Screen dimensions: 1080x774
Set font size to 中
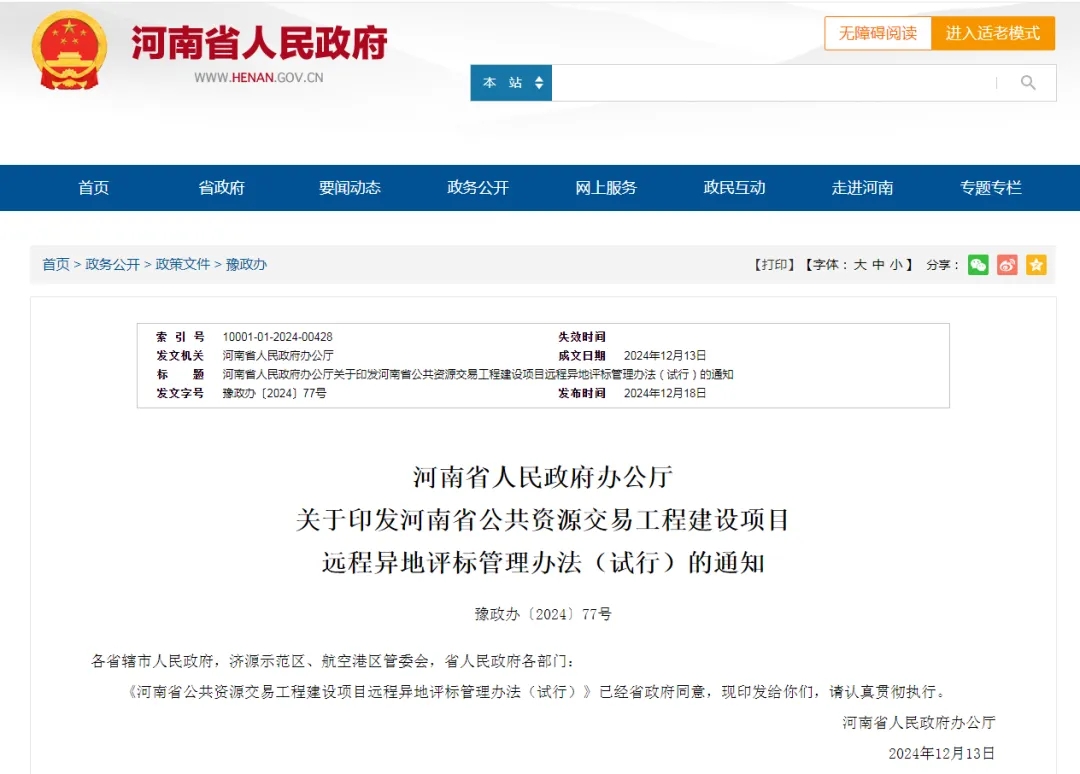pyautogui.click(x=878, y=265)
